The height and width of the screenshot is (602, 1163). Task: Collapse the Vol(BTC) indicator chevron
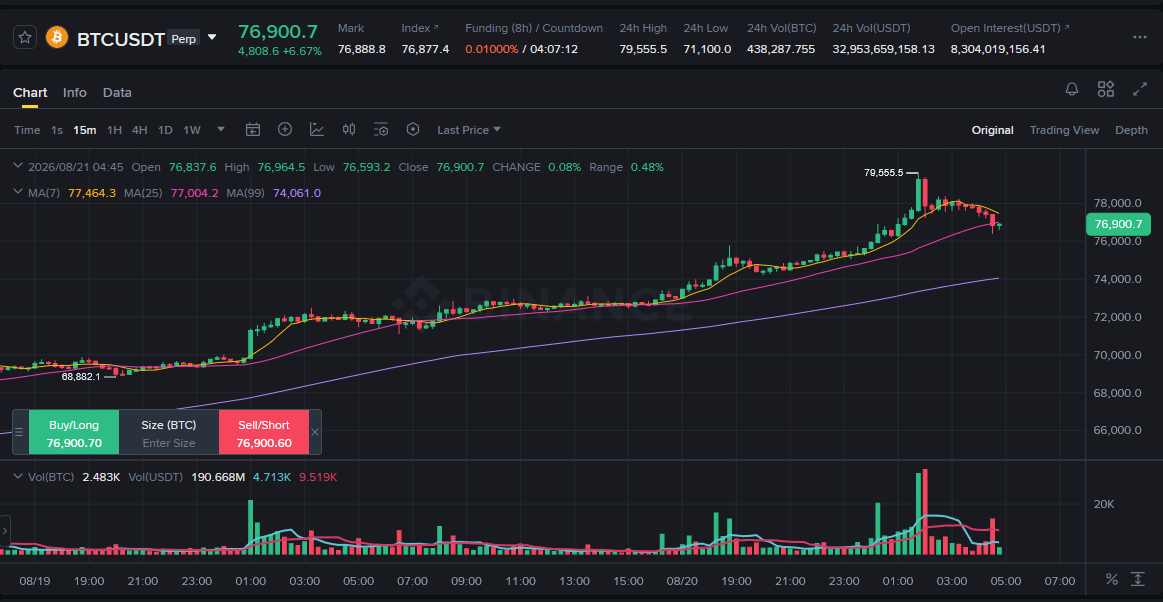coord(19,477)
